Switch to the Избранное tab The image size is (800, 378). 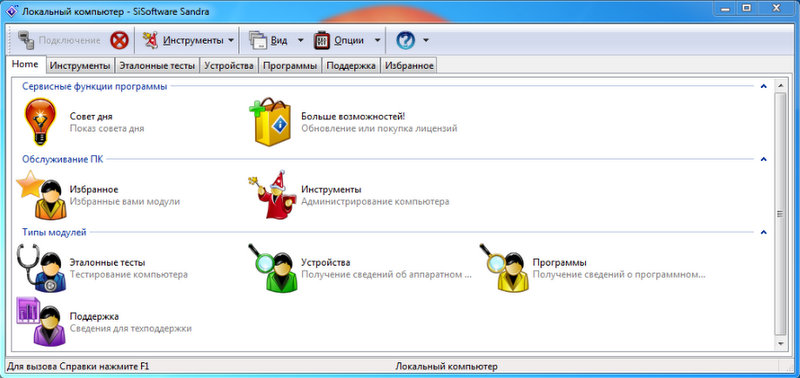(409, 66)
